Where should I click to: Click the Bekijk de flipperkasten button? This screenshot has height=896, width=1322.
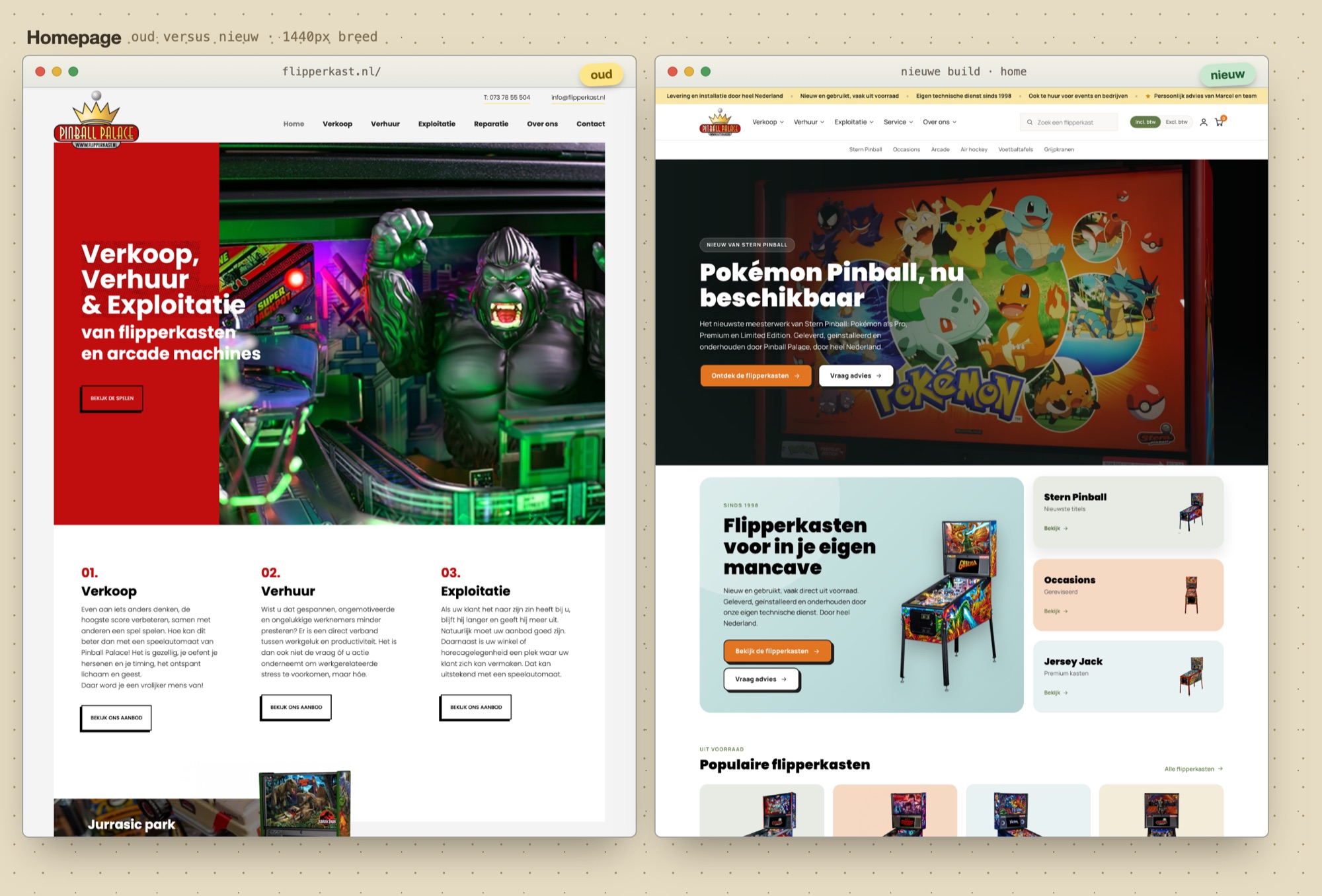click(x=777, y=652)
